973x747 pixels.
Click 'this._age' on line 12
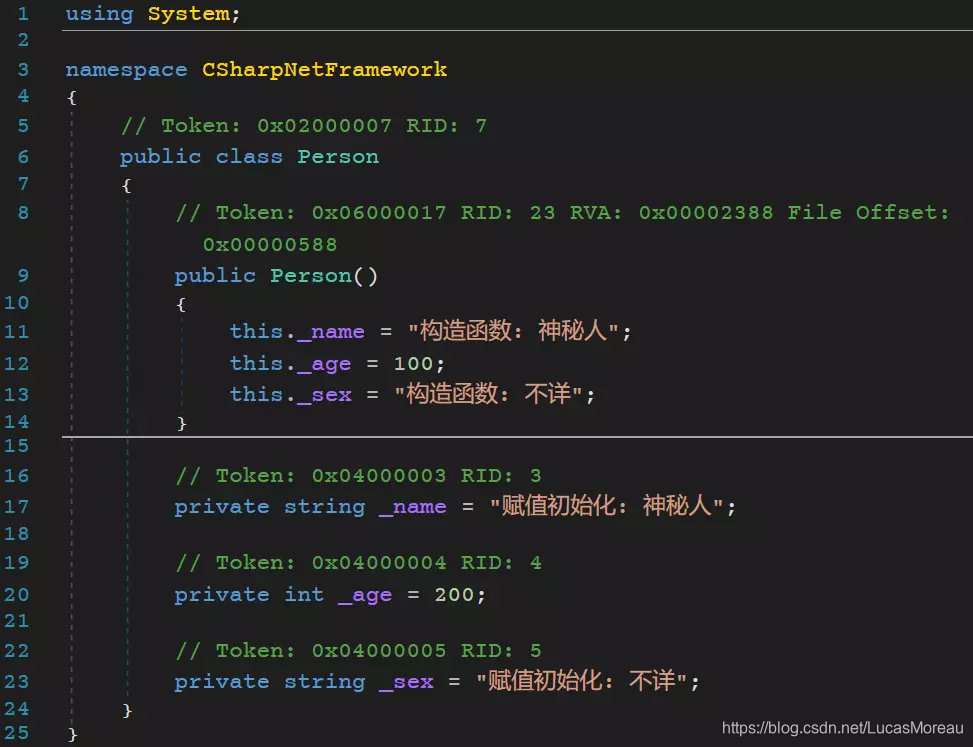[x=290, y=364]
